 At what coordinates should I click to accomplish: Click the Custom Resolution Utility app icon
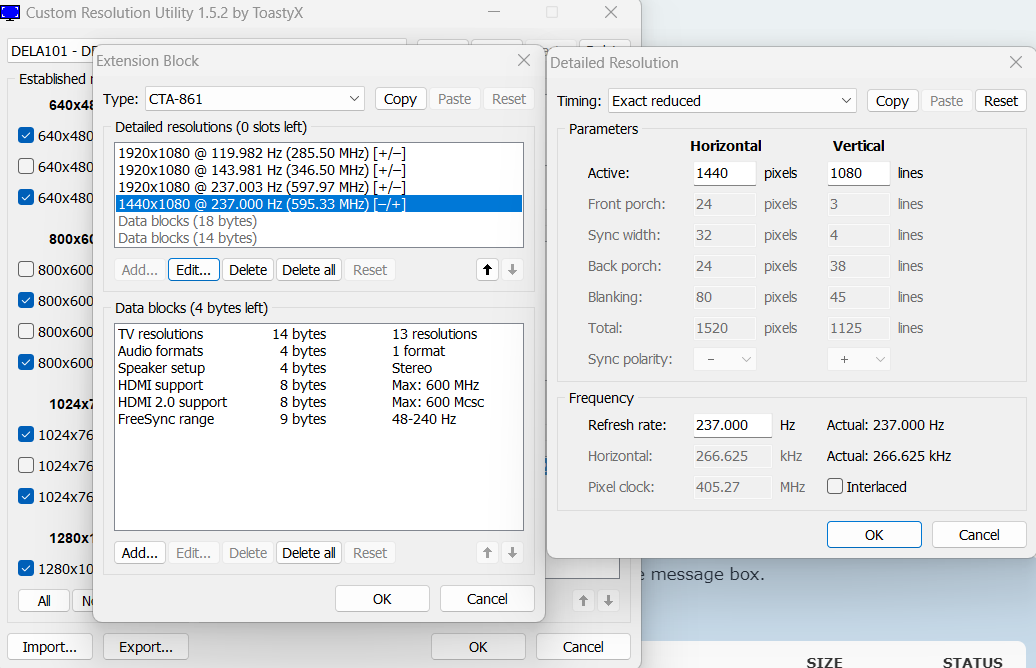pos(11,13)
